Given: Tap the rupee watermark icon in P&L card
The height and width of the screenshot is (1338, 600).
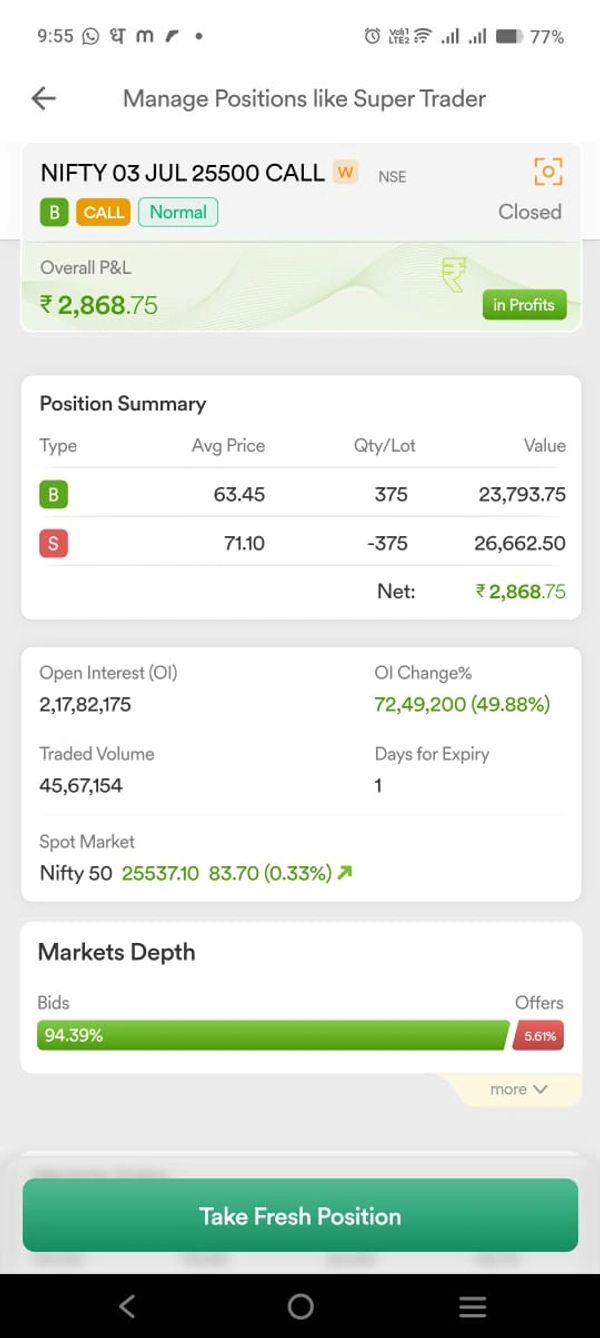Looking at the screenshot, I should 453,274.
